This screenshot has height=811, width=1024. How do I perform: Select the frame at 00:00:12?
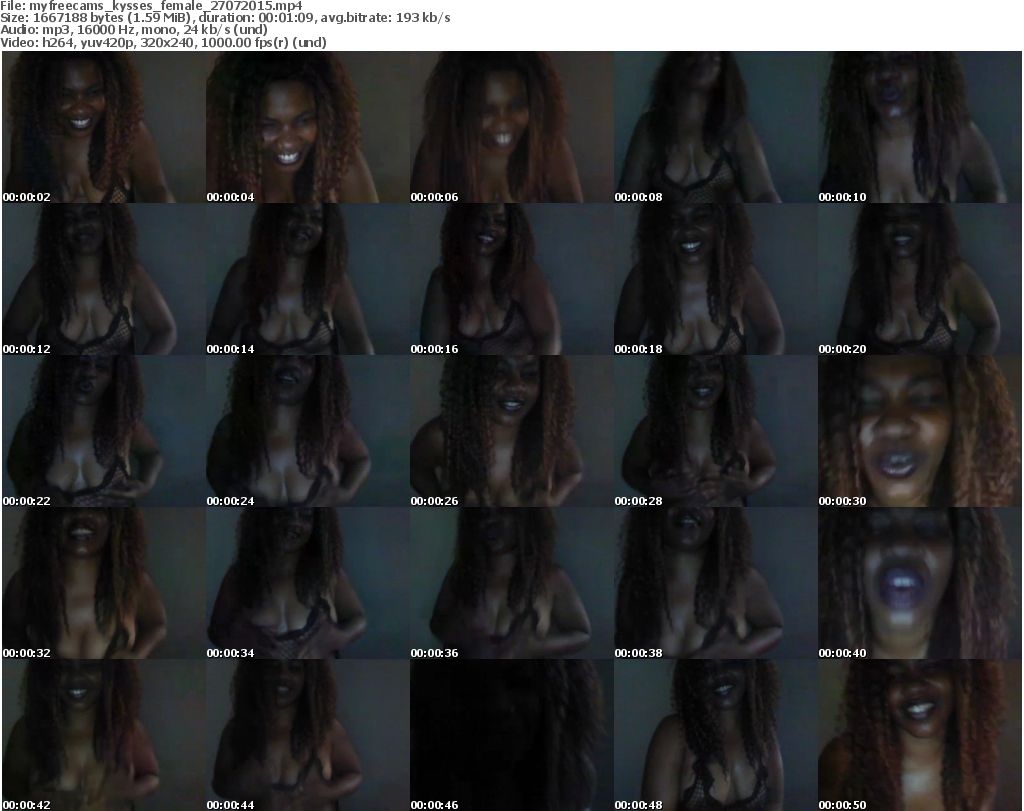104,279
